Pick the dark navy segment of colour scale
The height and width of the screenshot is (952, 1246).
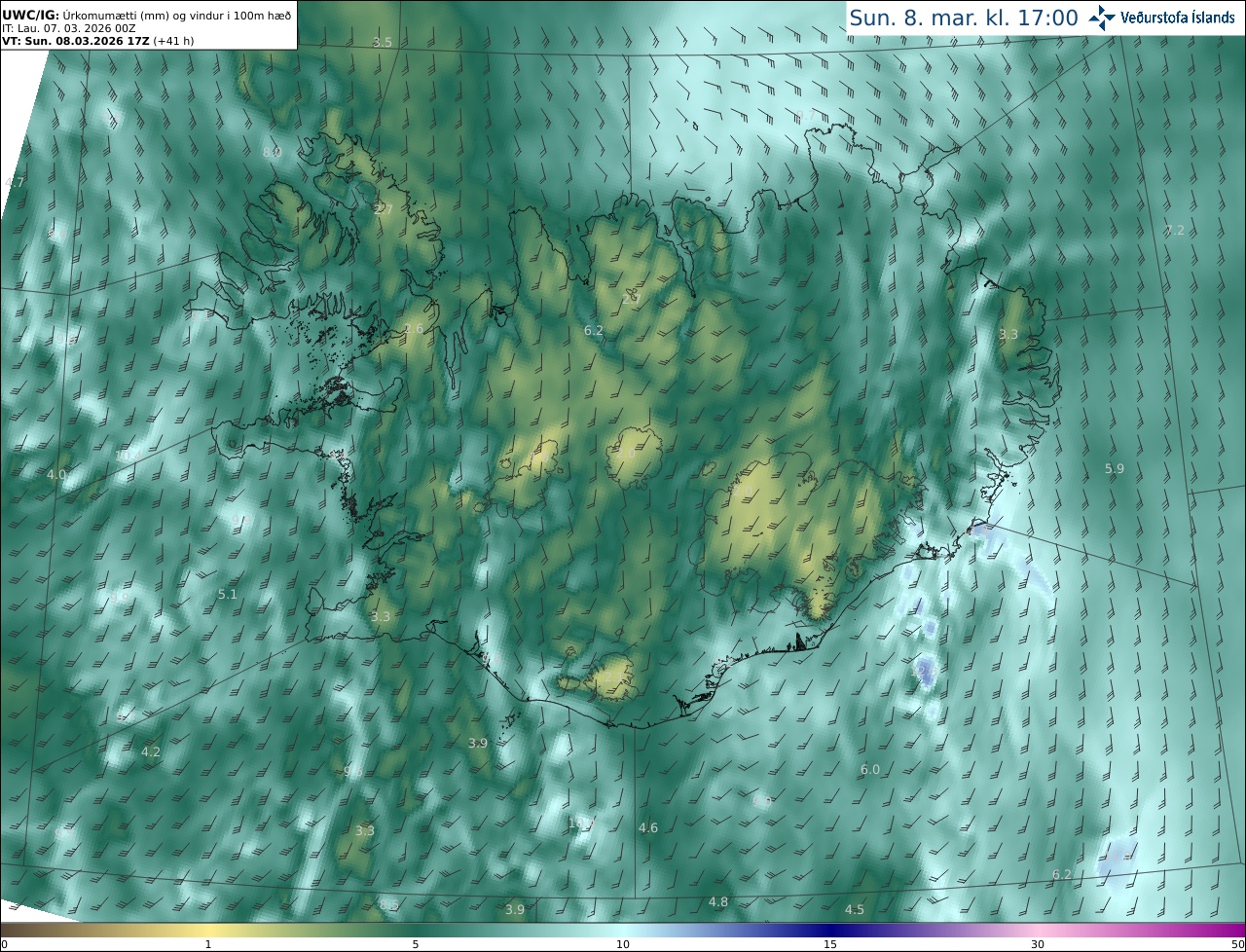pos(830,930)
